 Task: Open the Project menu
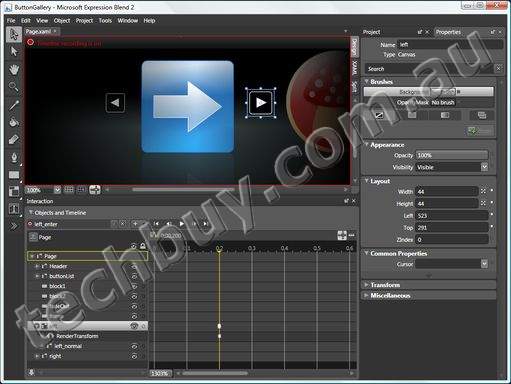(84, 21)
